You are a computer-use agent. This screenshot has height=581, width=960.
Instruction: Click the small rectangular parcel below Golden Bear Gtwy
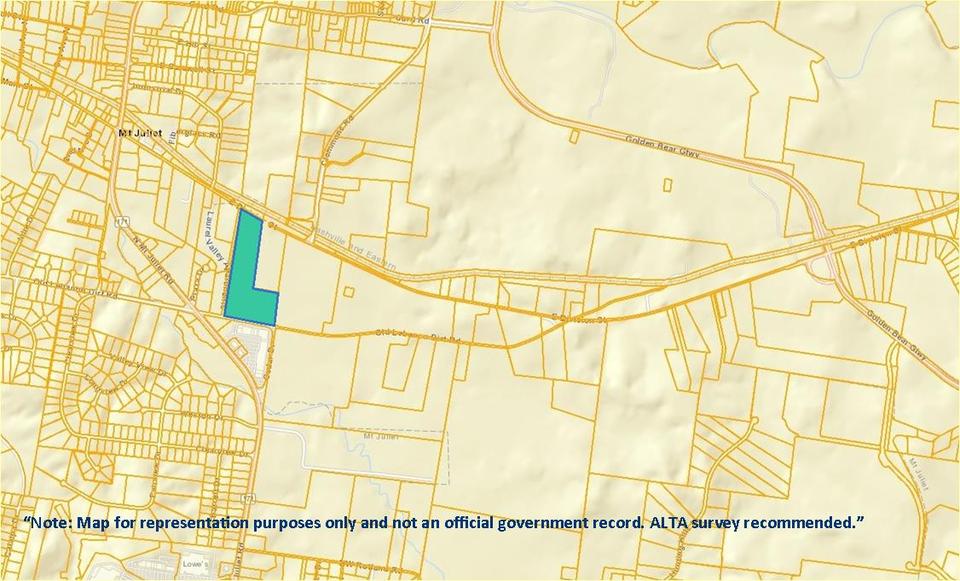667,184
